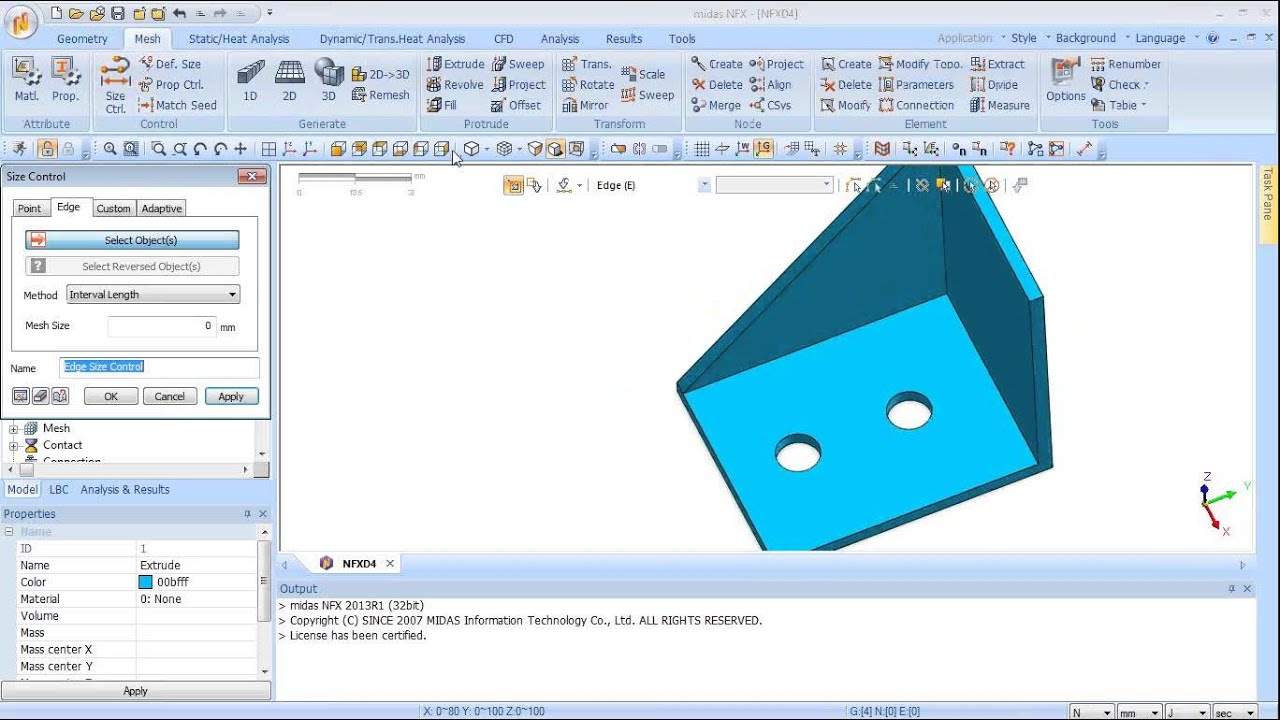The height and width of the screenshot is (720, 1280).
Task: Switch to the Adaptive tab
Action: click(161, 208)
